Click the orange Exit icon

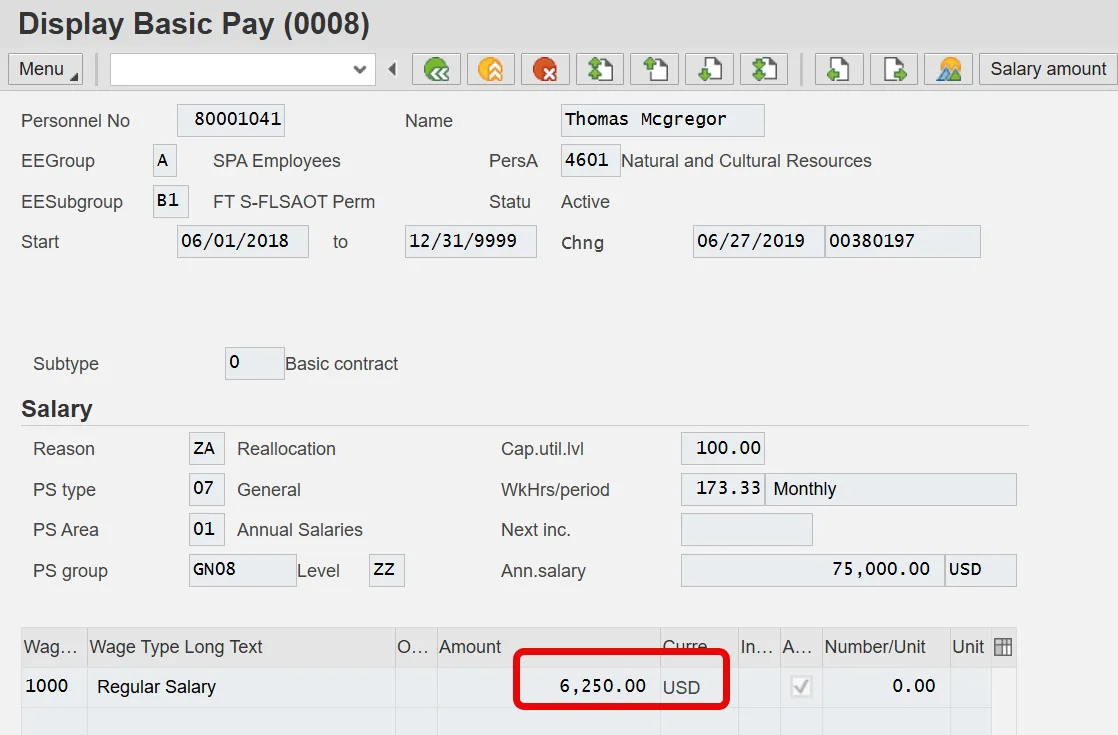[491, 69]
